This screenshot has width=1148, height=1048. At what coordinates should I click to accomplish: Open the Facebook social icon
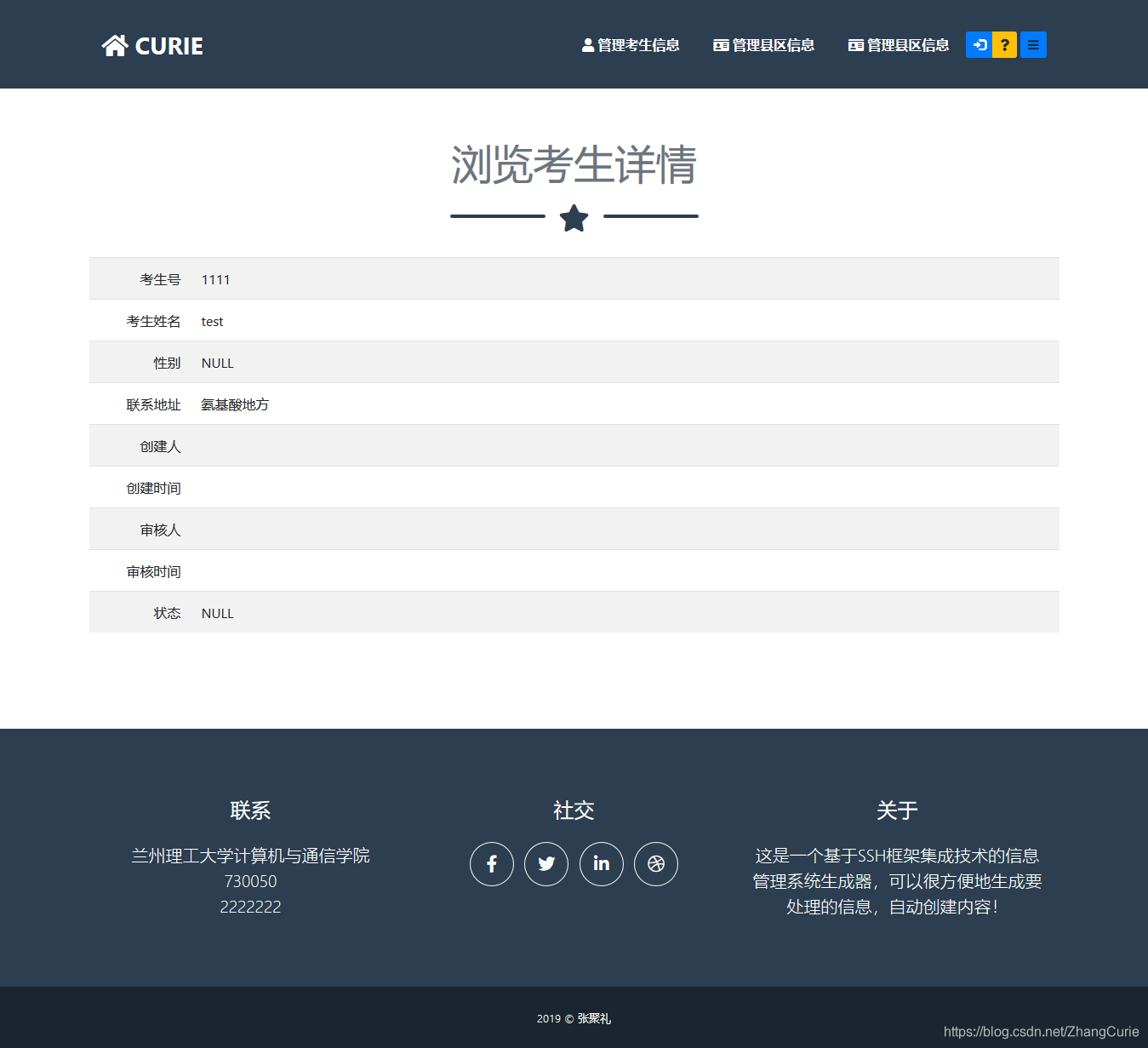point(492,864)
